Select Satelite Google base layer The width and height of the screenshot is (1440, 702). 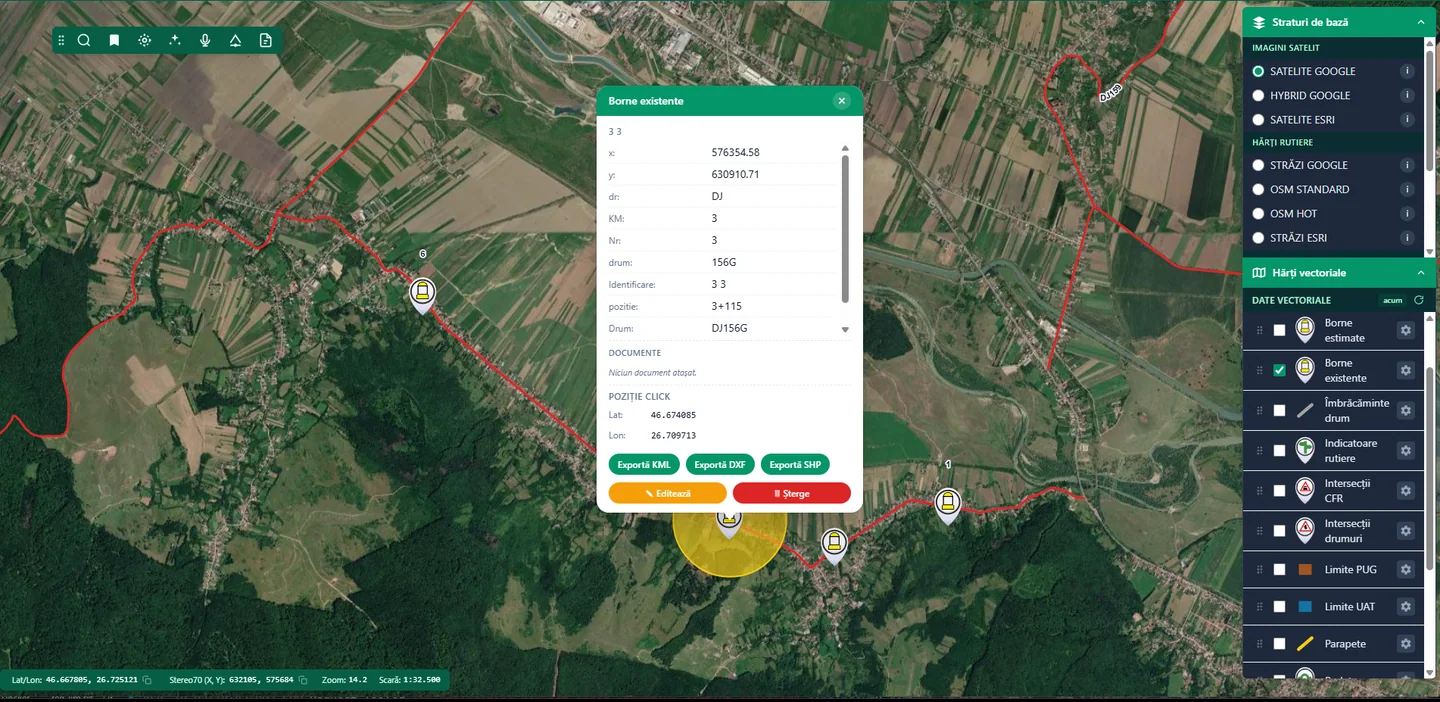[x=1258, y=71]
